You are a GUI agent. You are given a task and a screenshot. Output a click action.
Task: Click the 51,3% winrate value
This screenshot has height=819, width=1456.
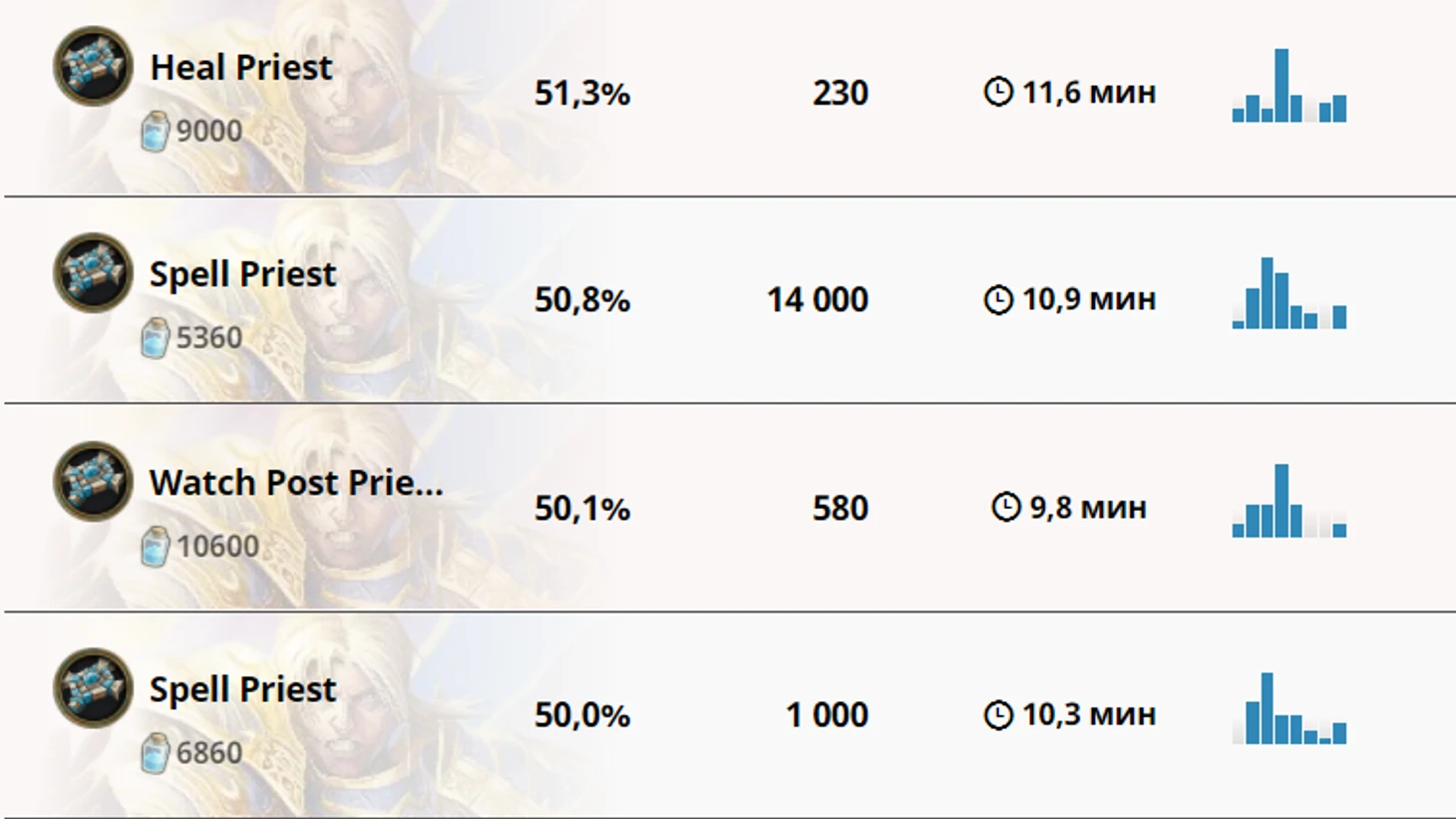[x=582, y=94]
